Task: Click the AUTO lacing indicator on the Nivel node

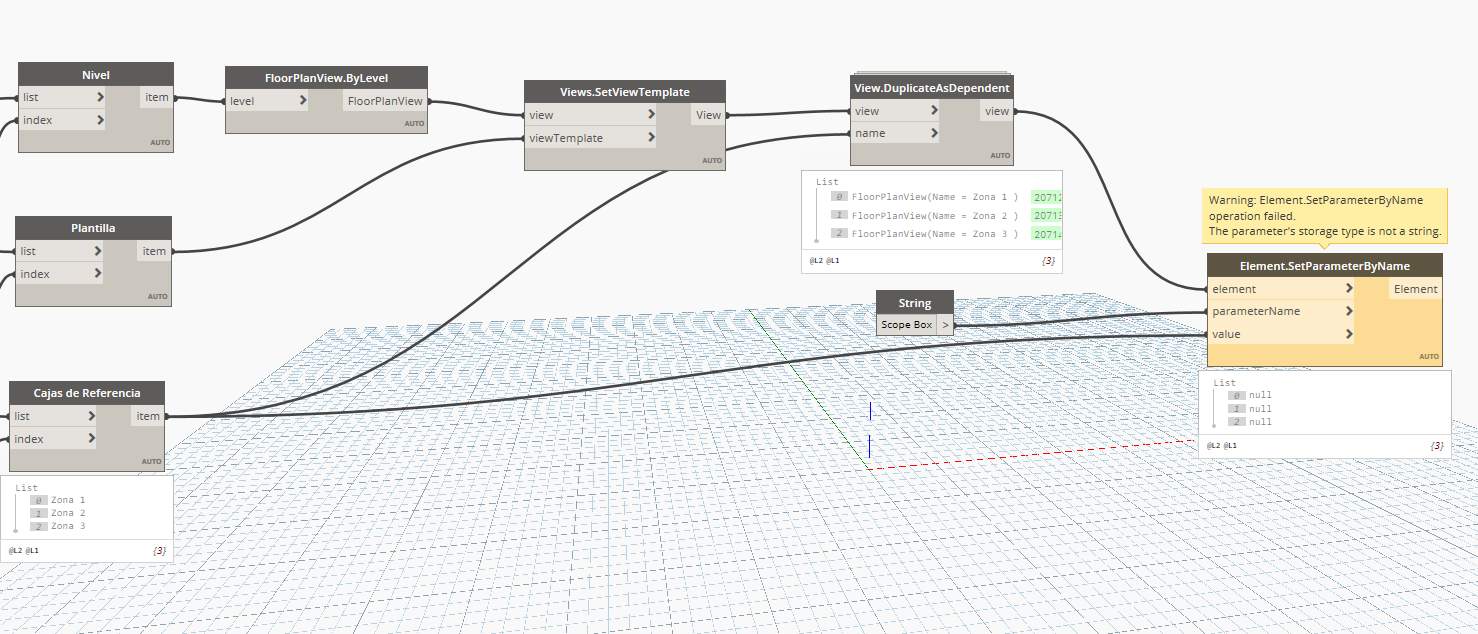Action: point(160,143)
